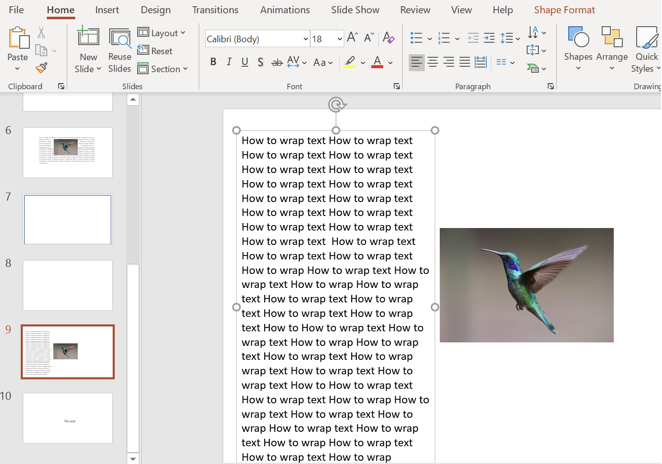662x464 pixels.
Task: Open columns dropdown
Action: pyautogui.click(x=506, y=62)
